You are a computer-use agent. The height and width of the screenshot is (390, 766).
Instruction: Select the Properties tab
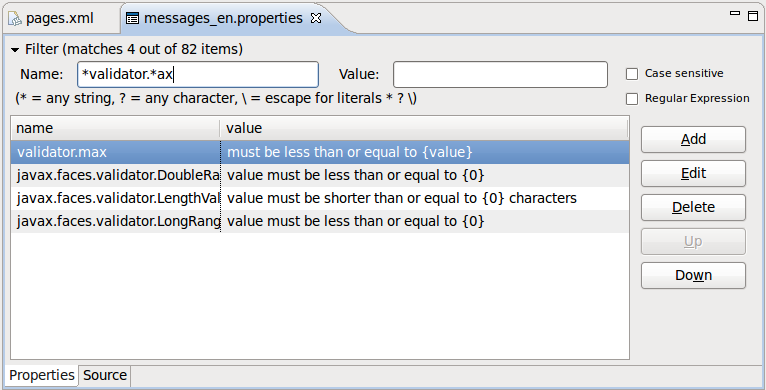(42, 375)
